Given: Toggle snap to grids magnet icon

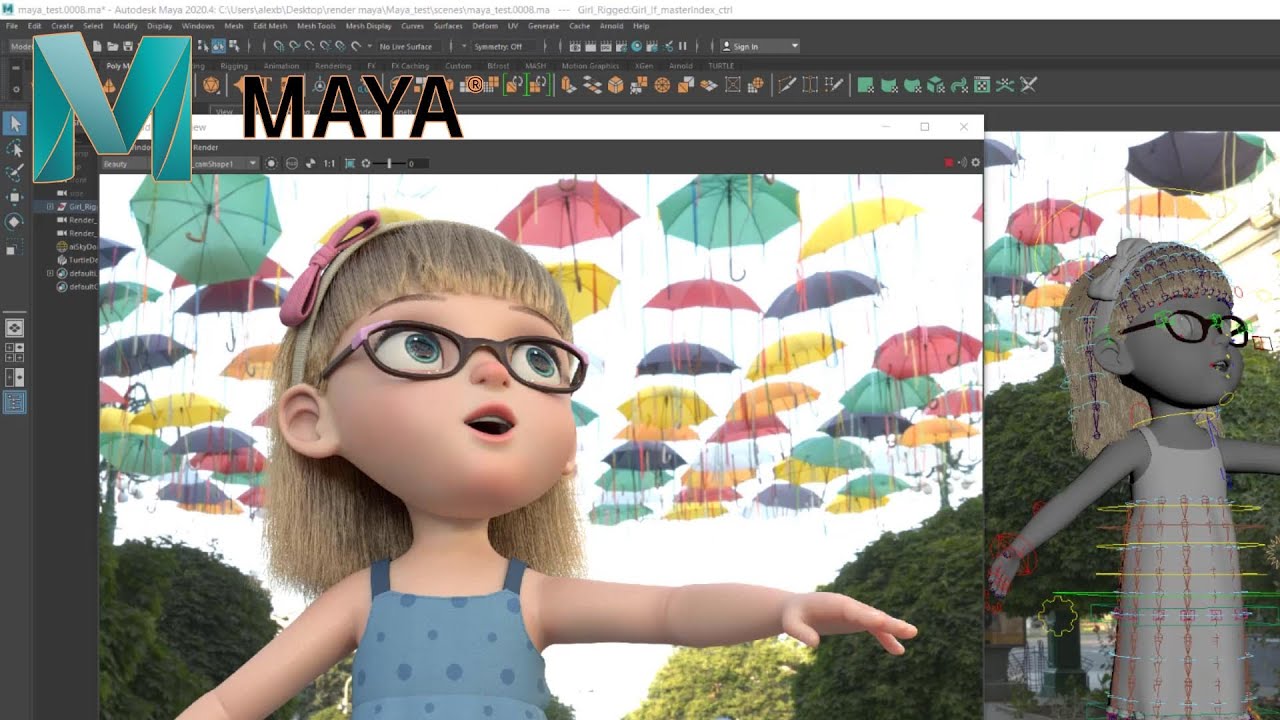Looking at the screenshot, I should (x=279, y=46).
